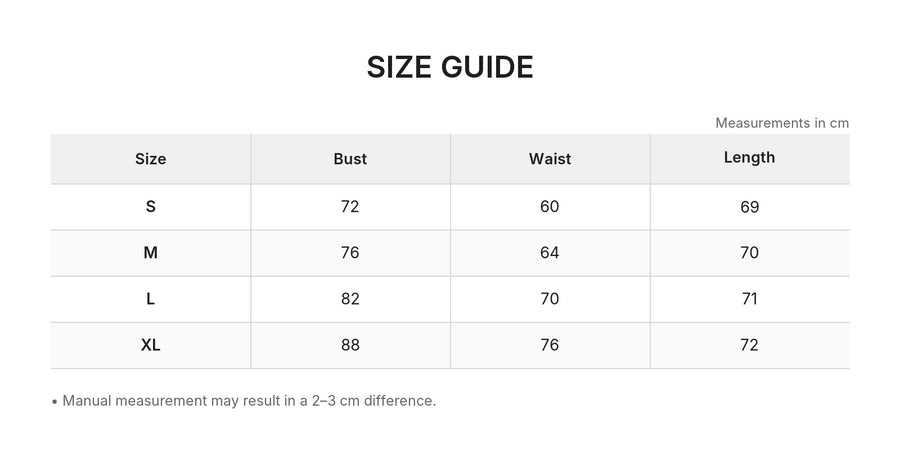The image size is (900, 467).
Task: Select the Length column header
Action: (749, 158)
